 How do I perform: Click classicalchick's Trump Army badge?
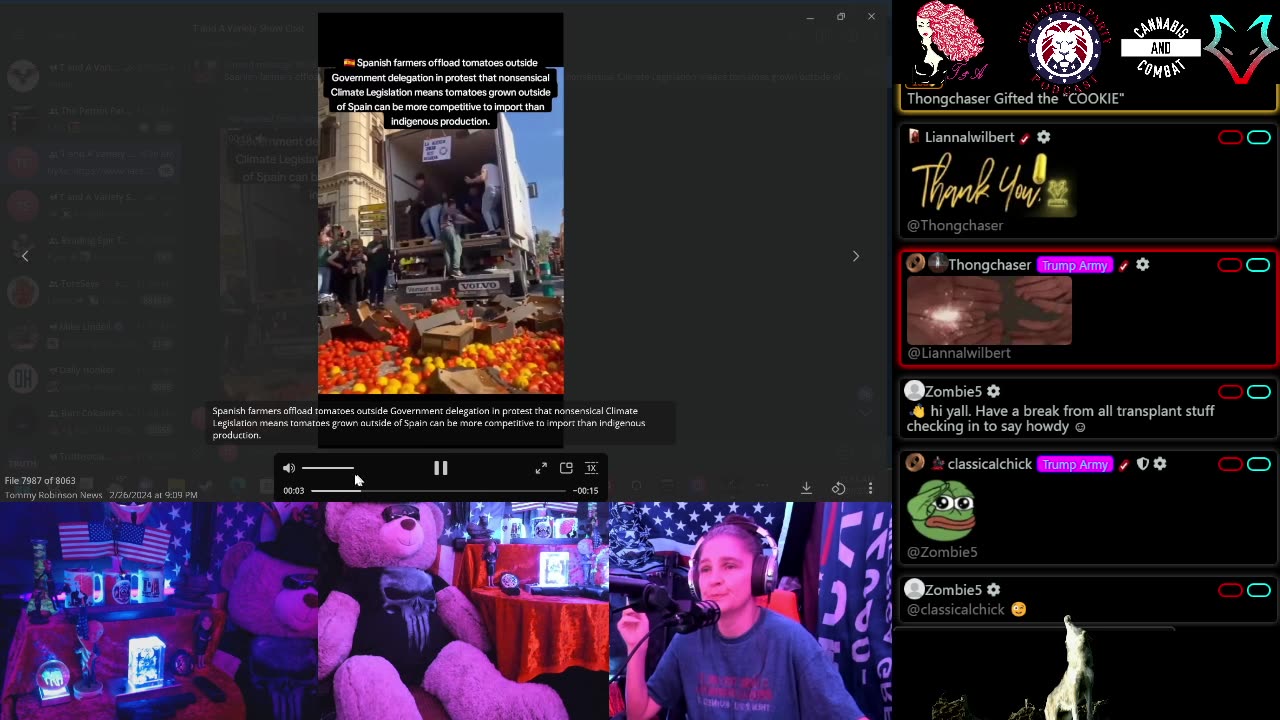pos(1074,464)
